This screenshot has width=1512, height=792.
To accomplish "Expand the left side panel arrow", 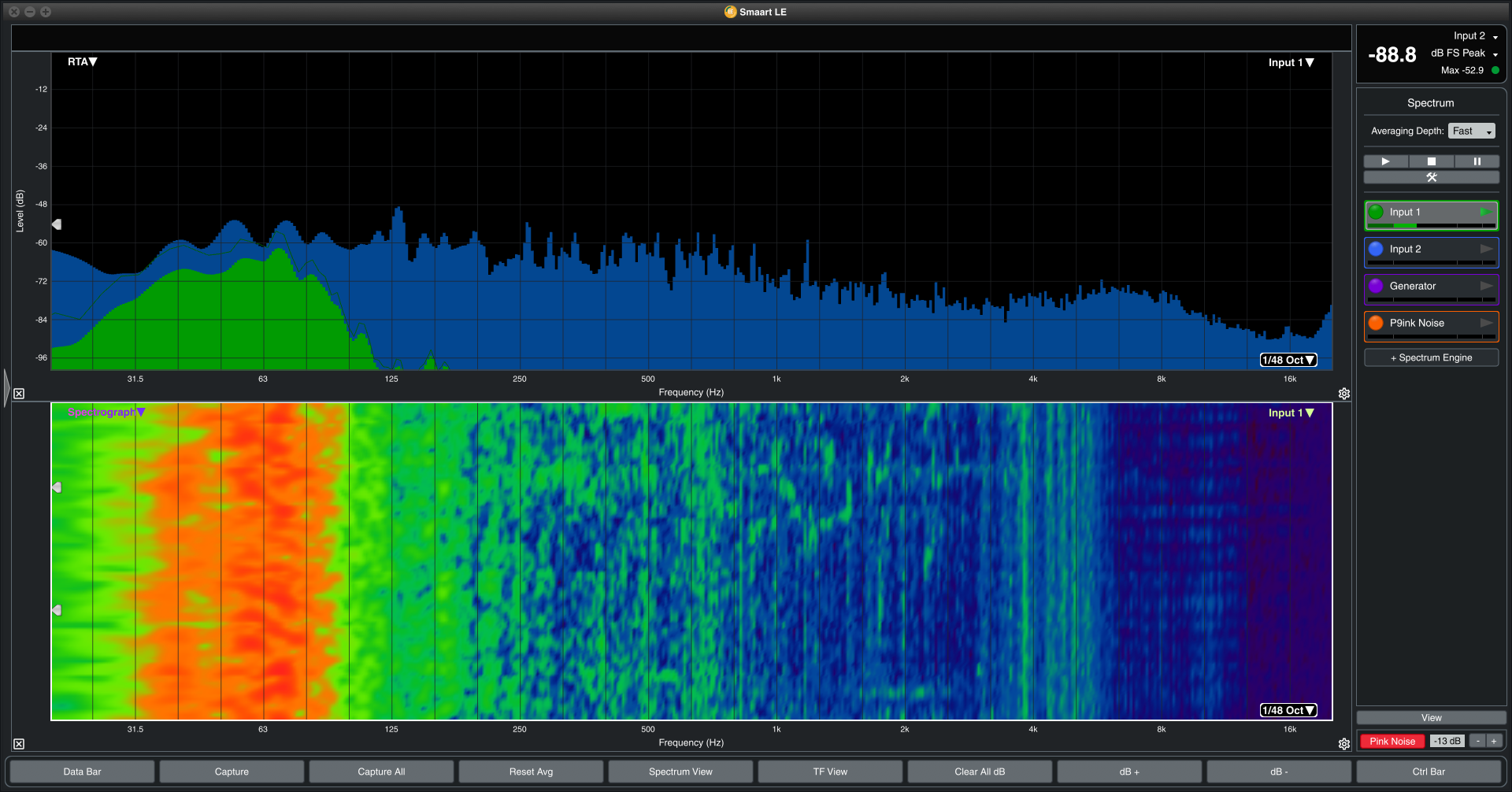I will click(6, 387).
